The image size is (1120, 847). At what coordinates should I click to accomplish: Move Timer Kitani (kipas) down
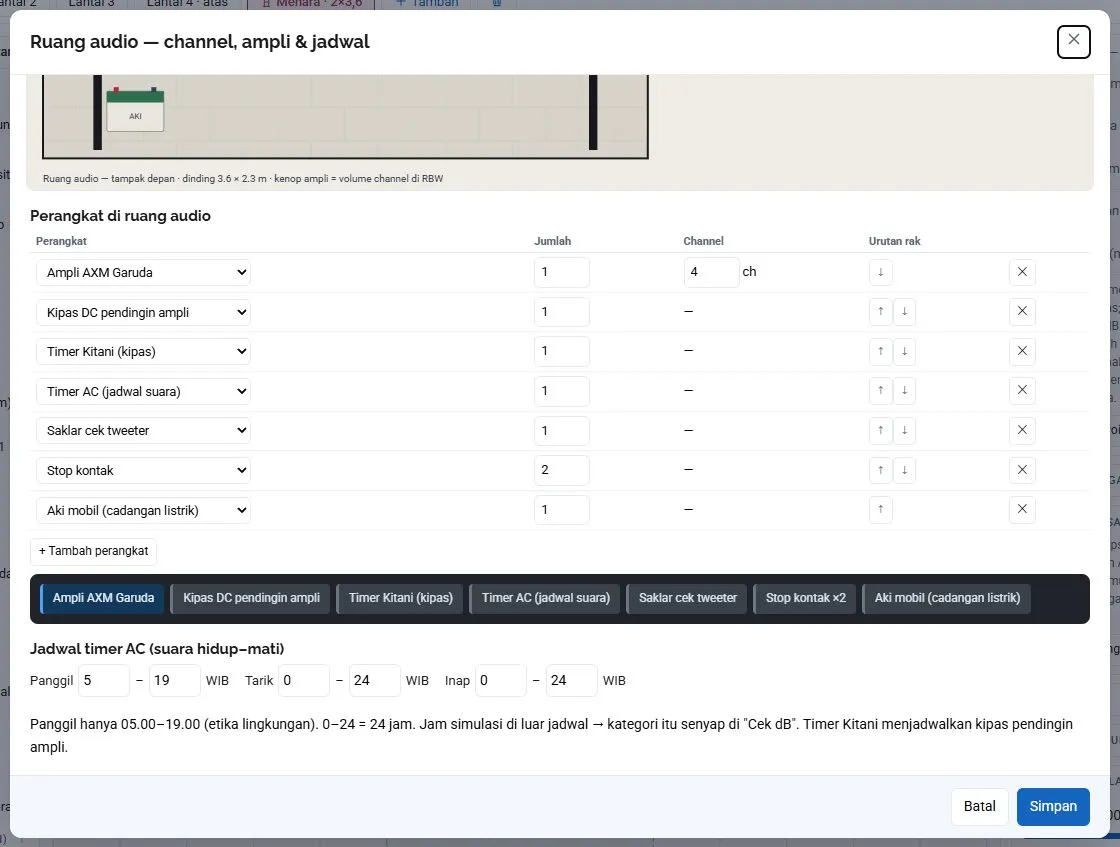click(904, 351)
